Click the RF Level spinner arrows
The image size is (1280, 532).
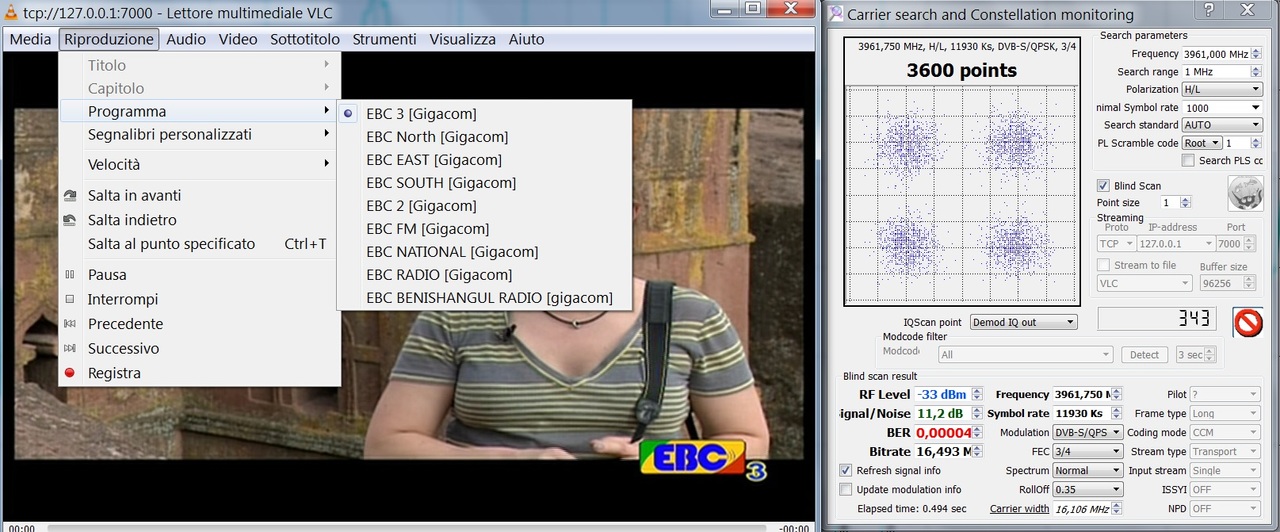[x=977, y=394]
